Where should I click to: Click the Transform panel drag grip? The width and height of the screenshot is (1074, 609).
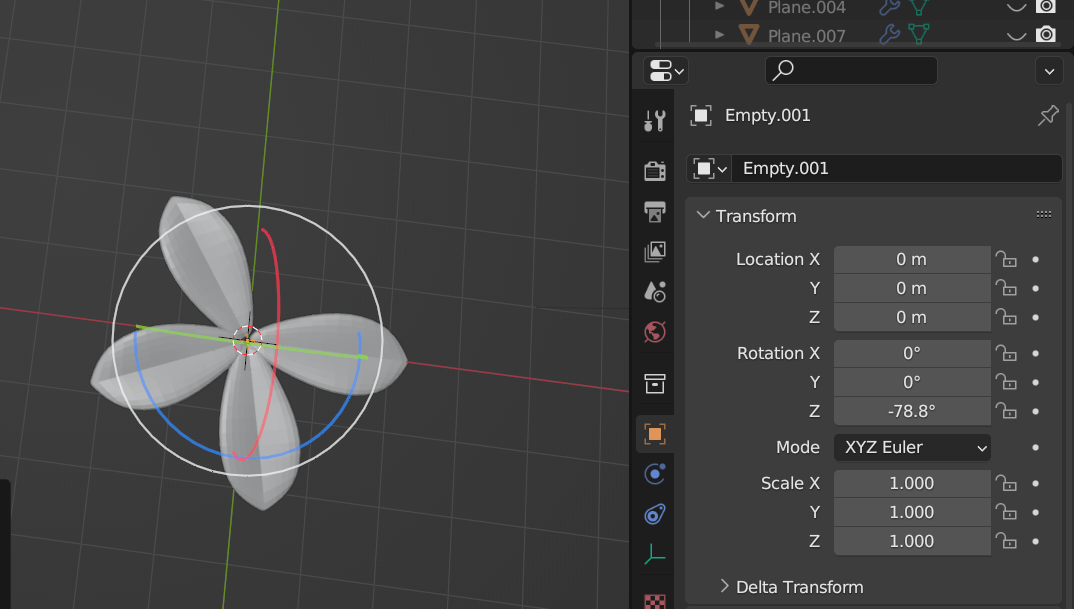(1044, 214)
